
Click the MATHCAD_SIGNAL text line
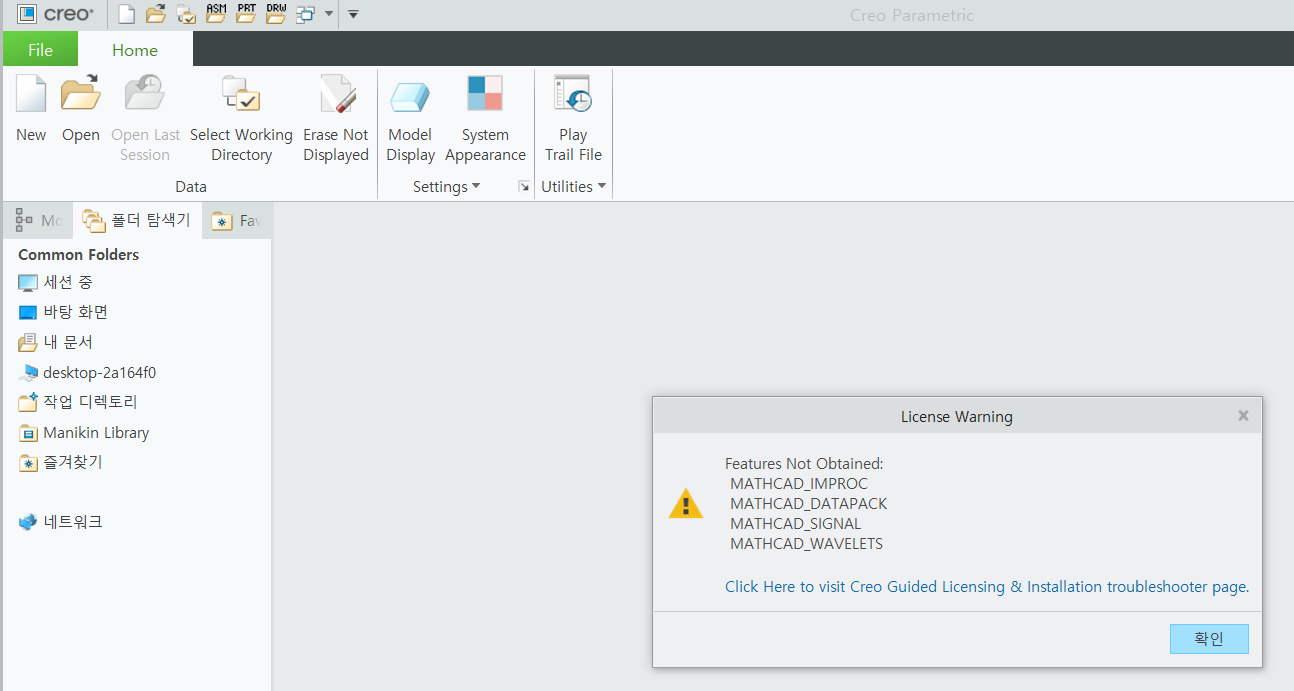point(796,524)
